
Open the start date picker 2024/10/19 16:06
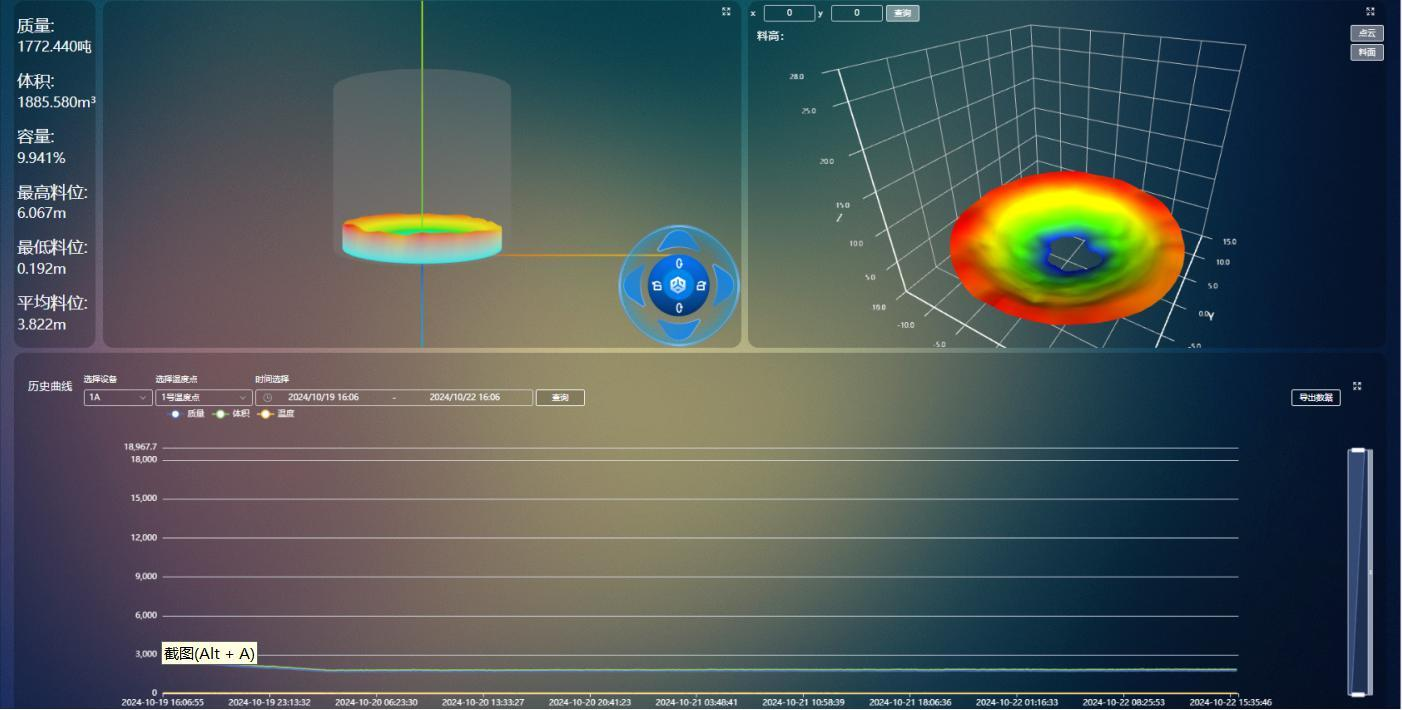pyautogui.click(x=323, y=398)
